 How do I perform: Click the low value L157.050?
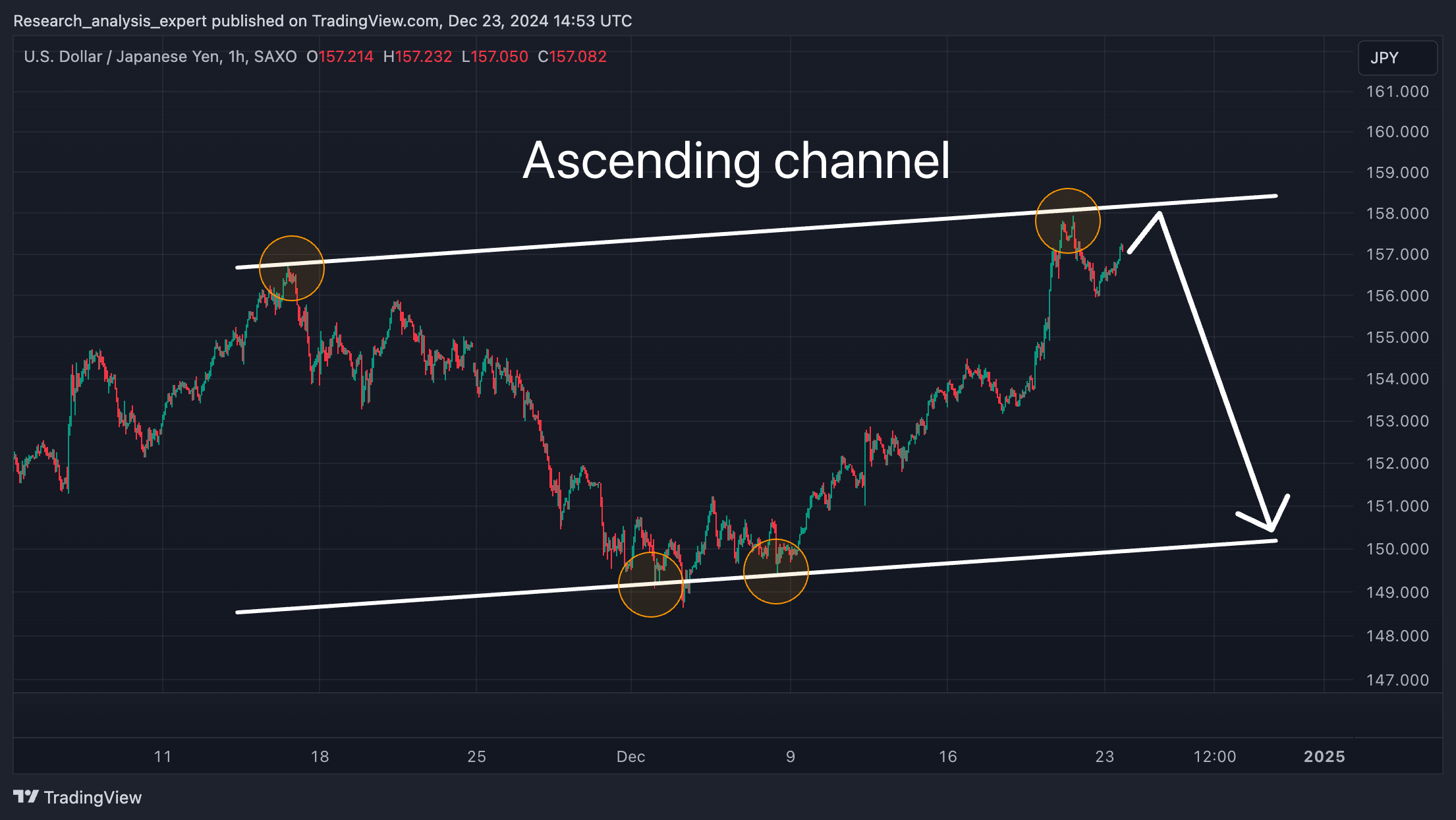495,57
